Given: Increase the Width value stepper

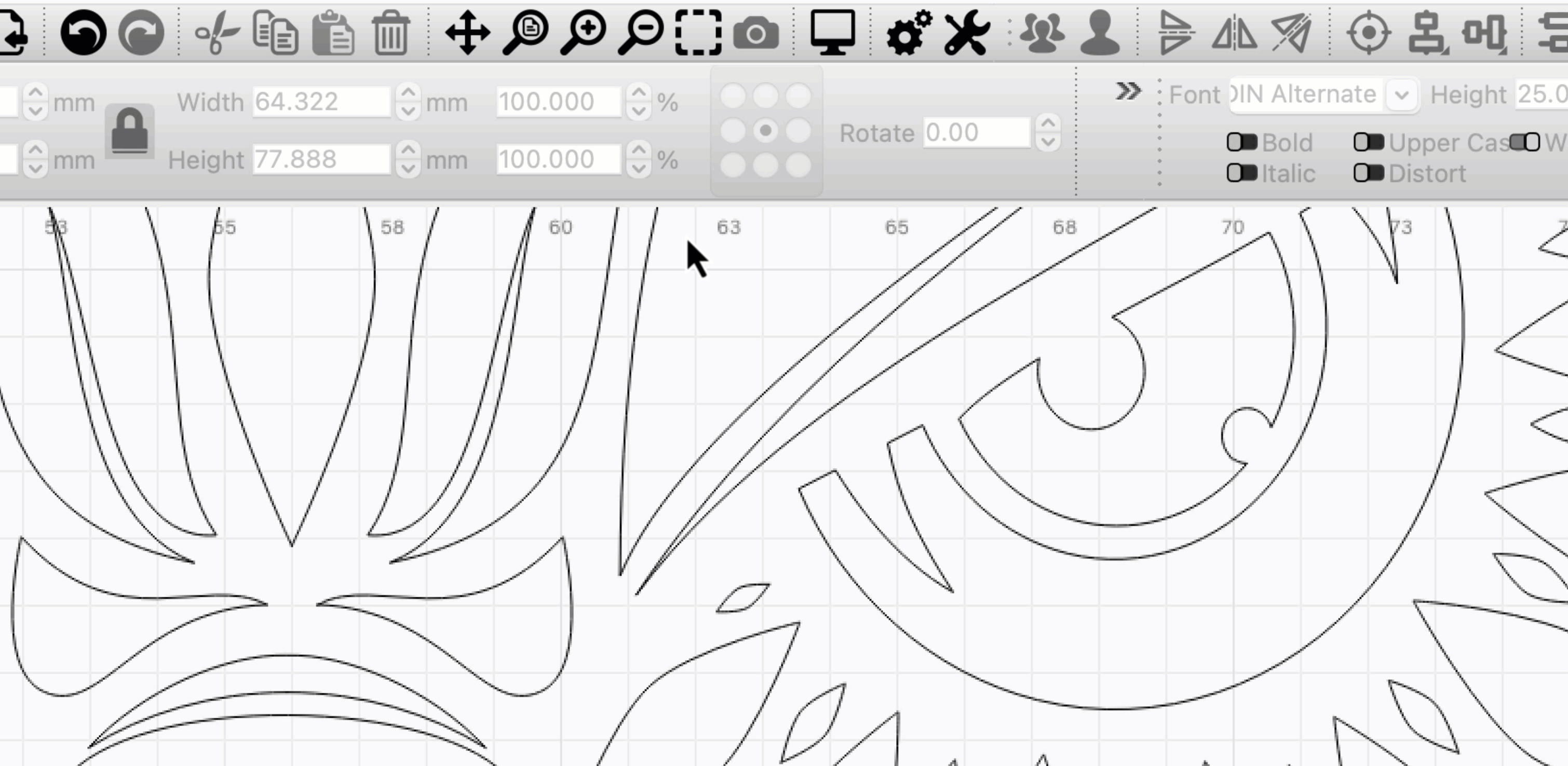Looking at the screenshot, I should coord(408,93).
